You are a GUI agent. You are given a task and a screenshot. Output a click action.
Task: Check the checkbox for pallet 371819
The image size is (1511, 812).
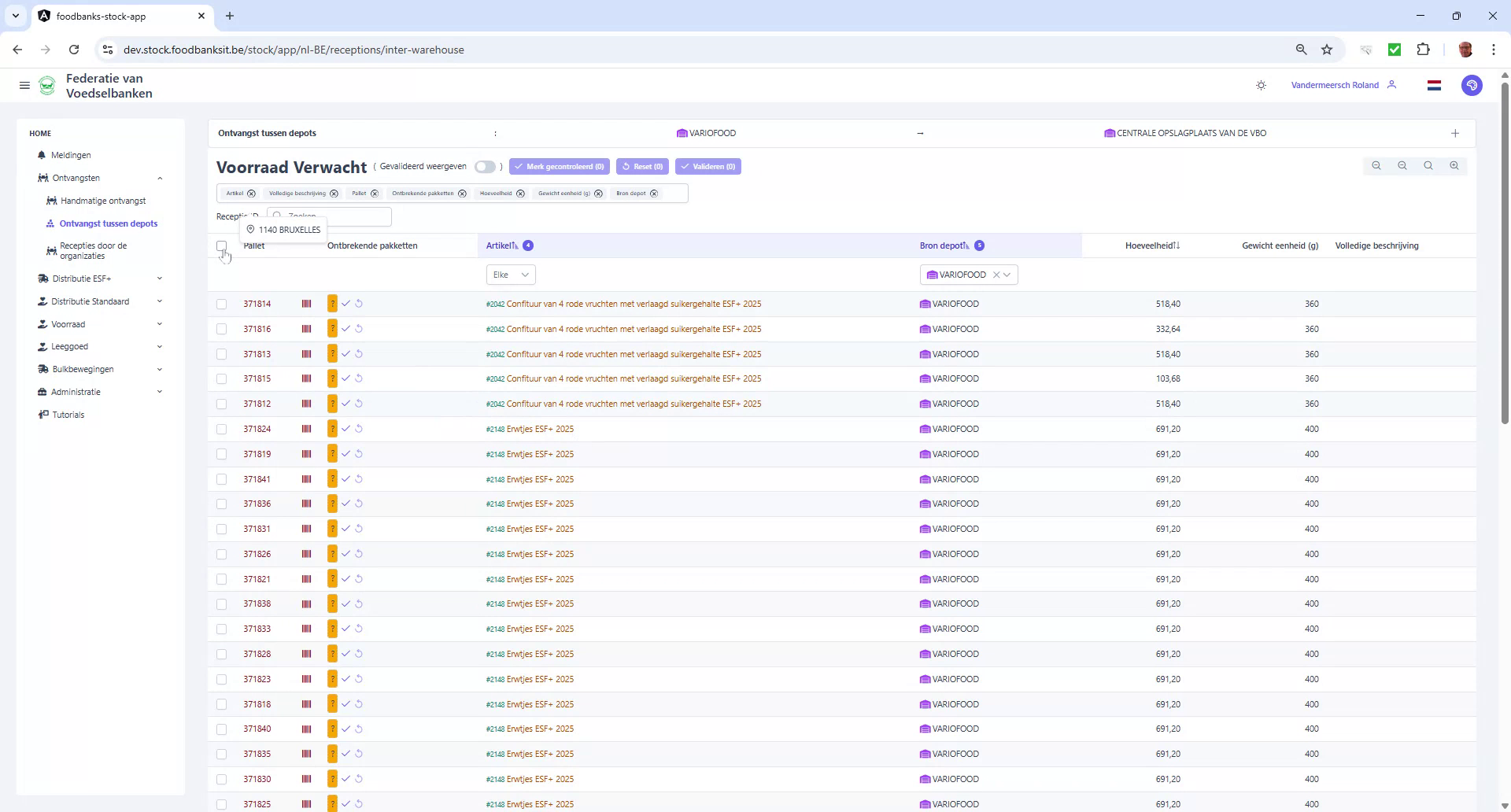pos(222,454)
